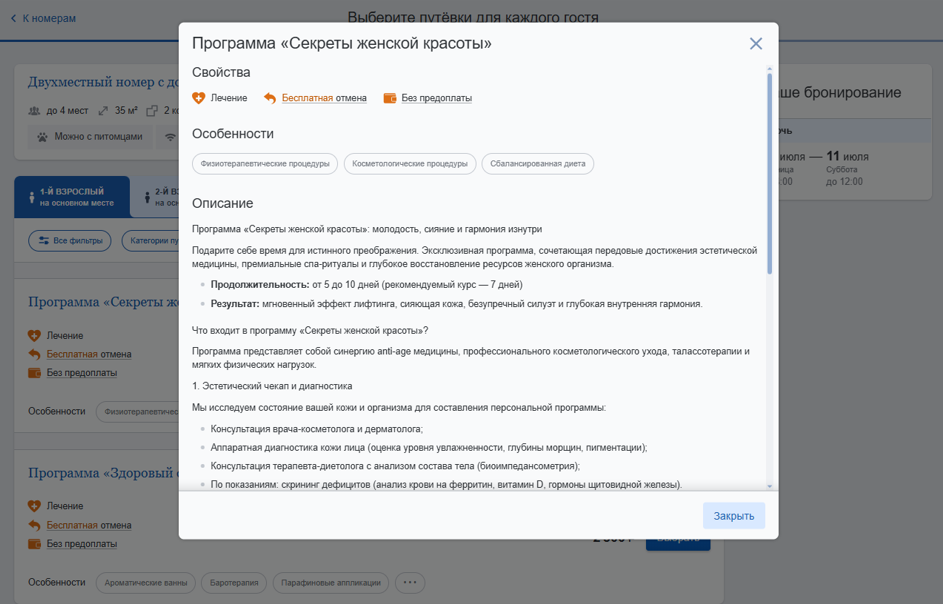Switch to 1-й взрослый tab
The height and width of the screenshot is (604, 943).
pyautogui.click(x=72, y=197)
